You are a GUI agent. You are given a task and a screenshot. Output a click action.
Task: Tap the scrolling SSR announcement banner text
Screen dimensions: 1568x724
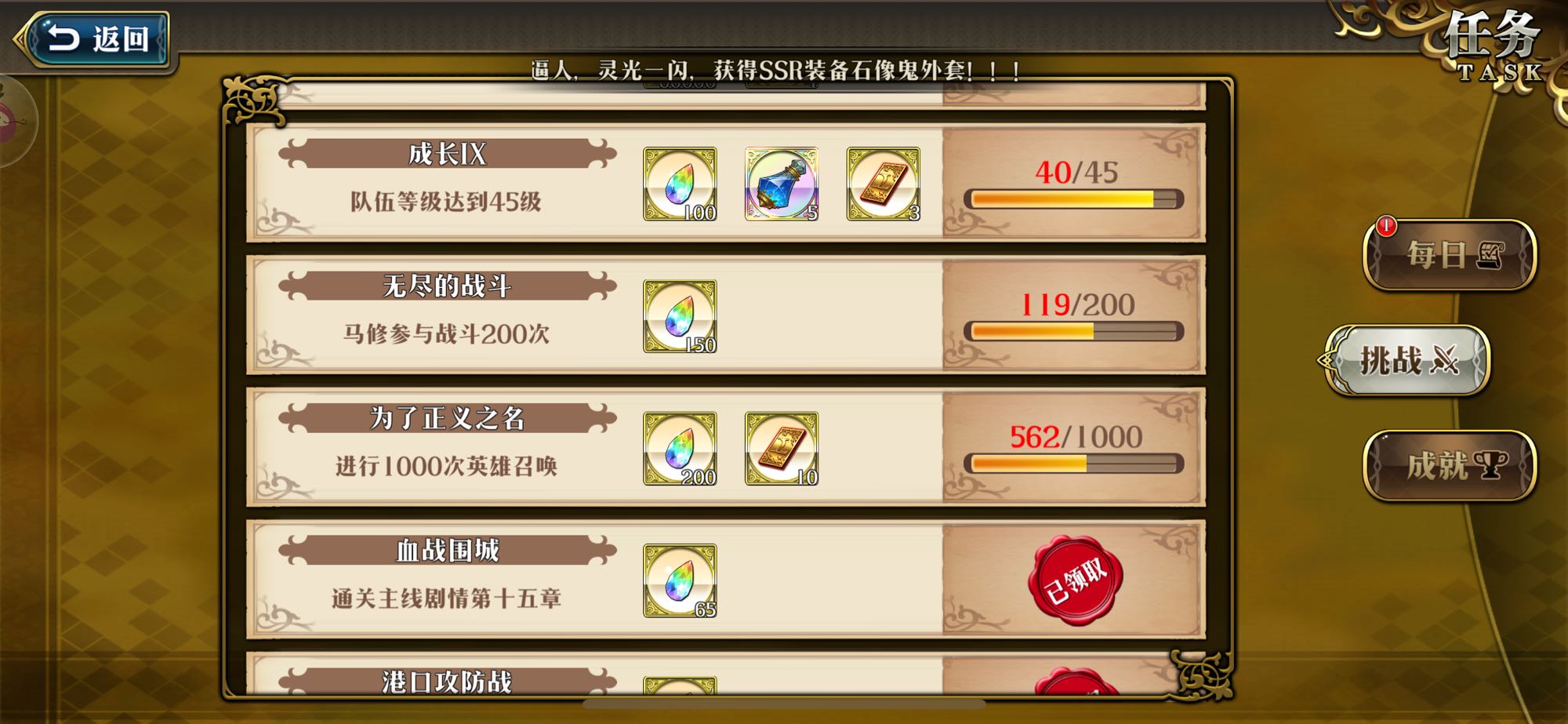(x=776, y=71)
